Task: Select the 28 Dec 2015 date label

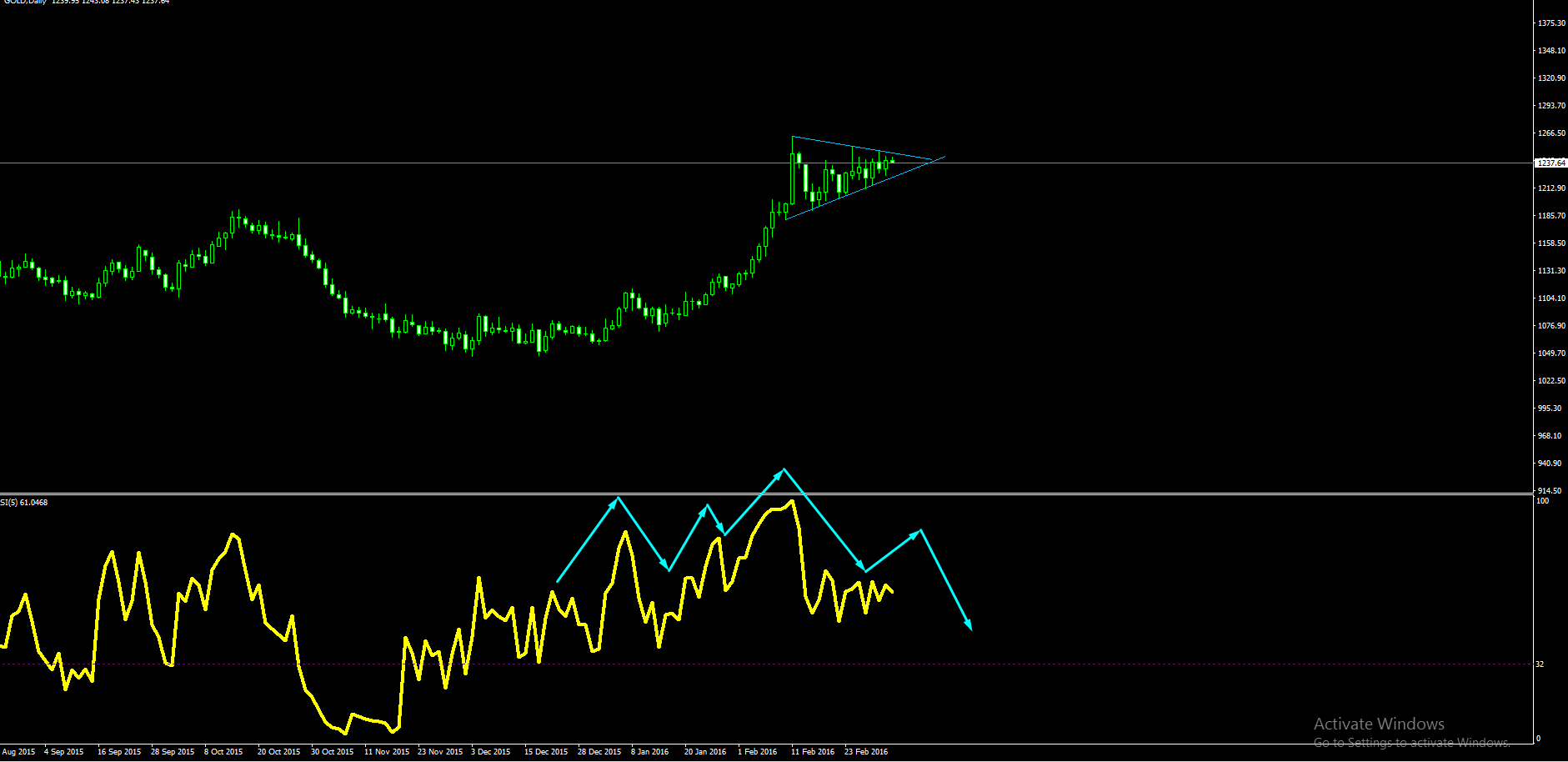Action: [599, 752]
